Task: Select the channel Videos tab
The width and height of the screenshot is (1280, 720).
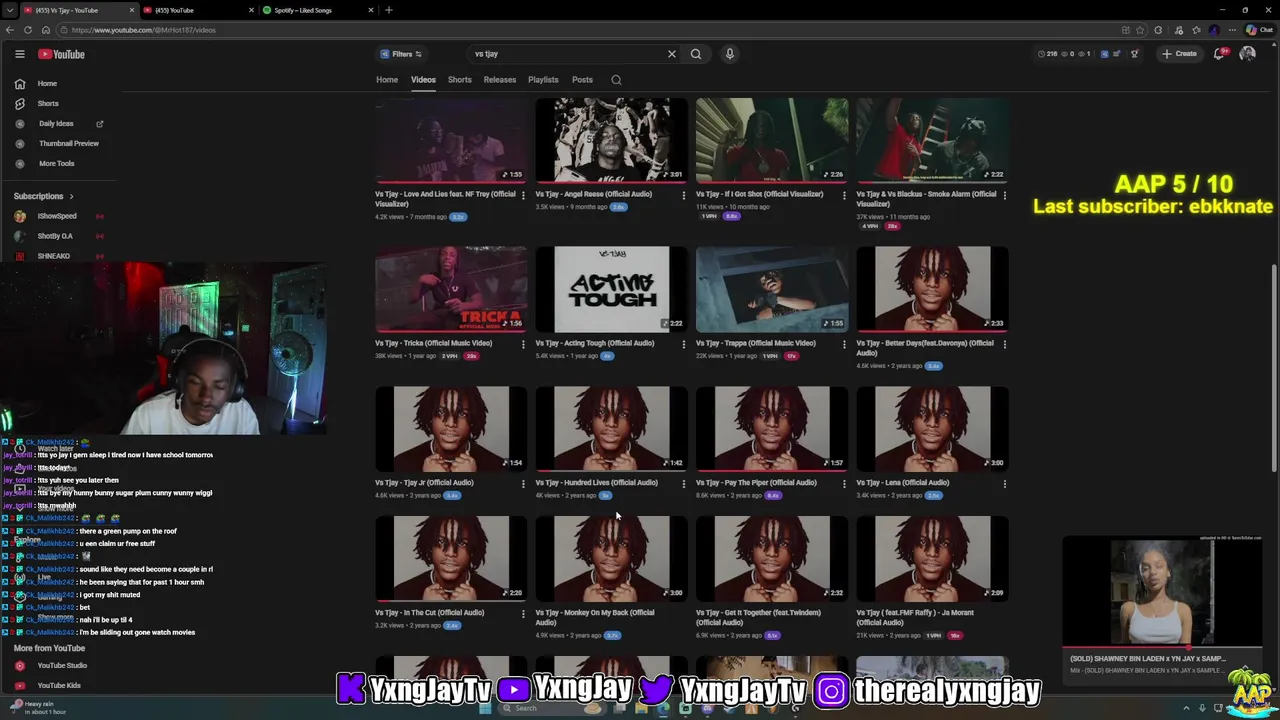Action: click(x=423, y=80)
